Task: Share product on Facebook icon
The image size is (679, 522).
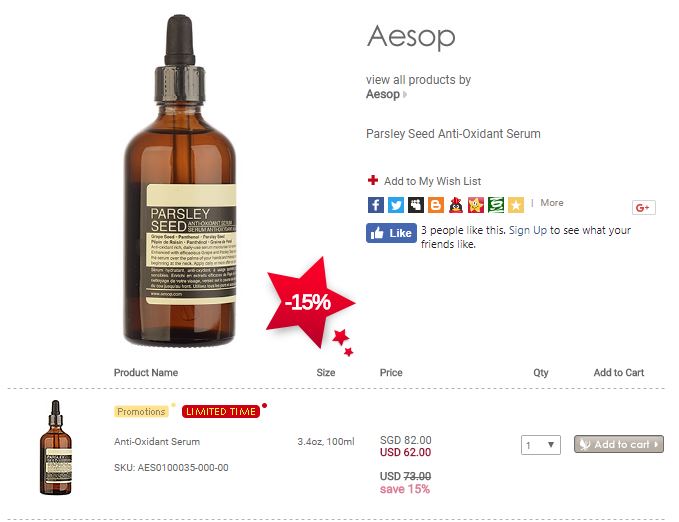Action: 375,204
